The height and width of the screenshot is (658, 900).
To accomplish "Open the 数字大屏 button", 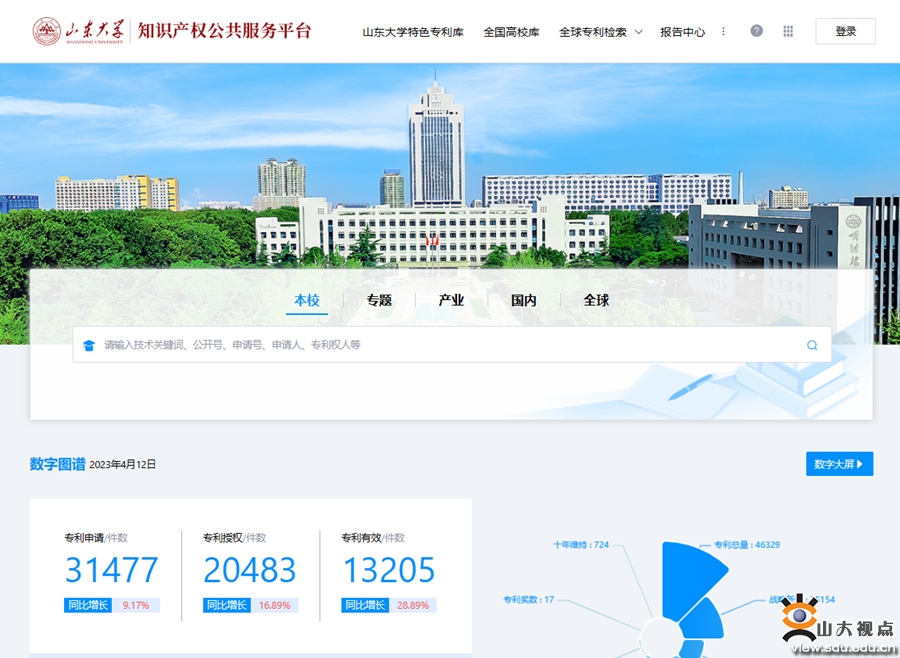I will click(839, 464).
